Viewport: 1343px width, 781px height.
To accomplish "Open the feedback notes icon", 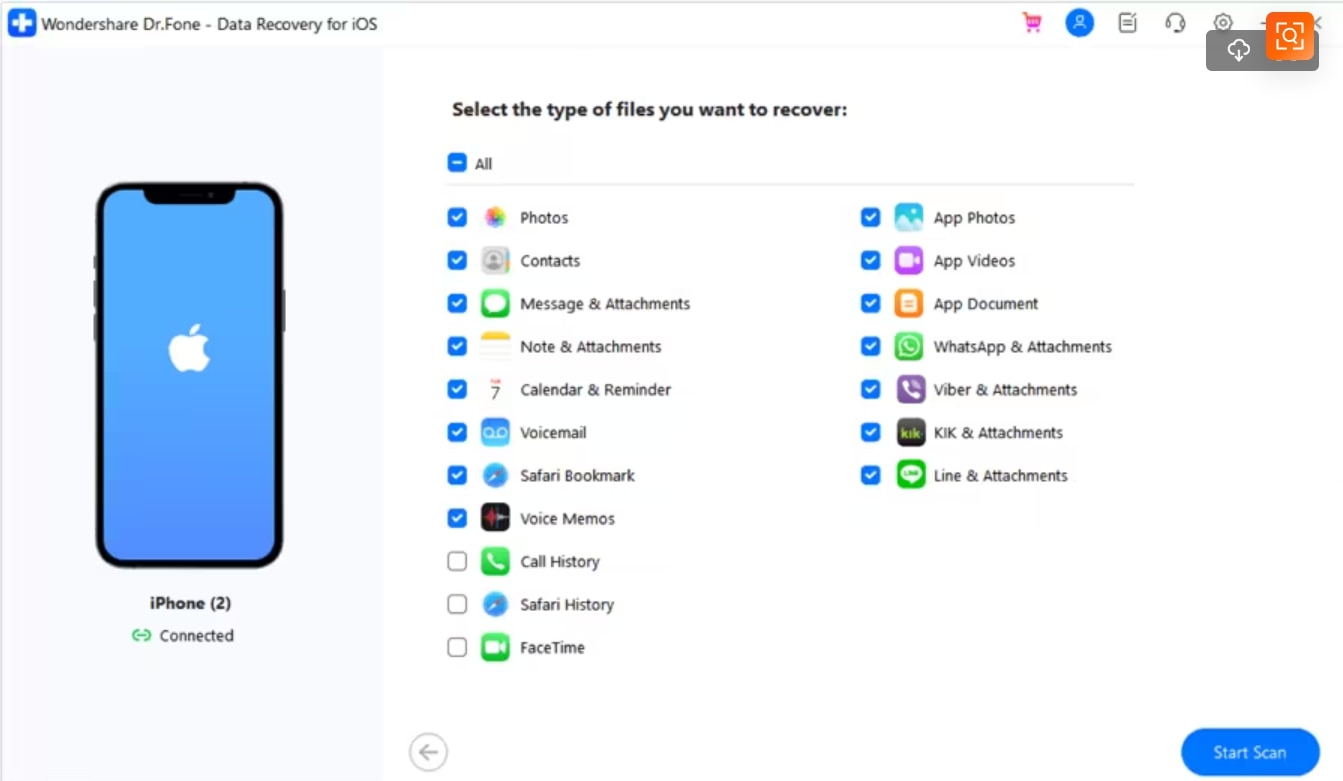I will point(1127,22).
